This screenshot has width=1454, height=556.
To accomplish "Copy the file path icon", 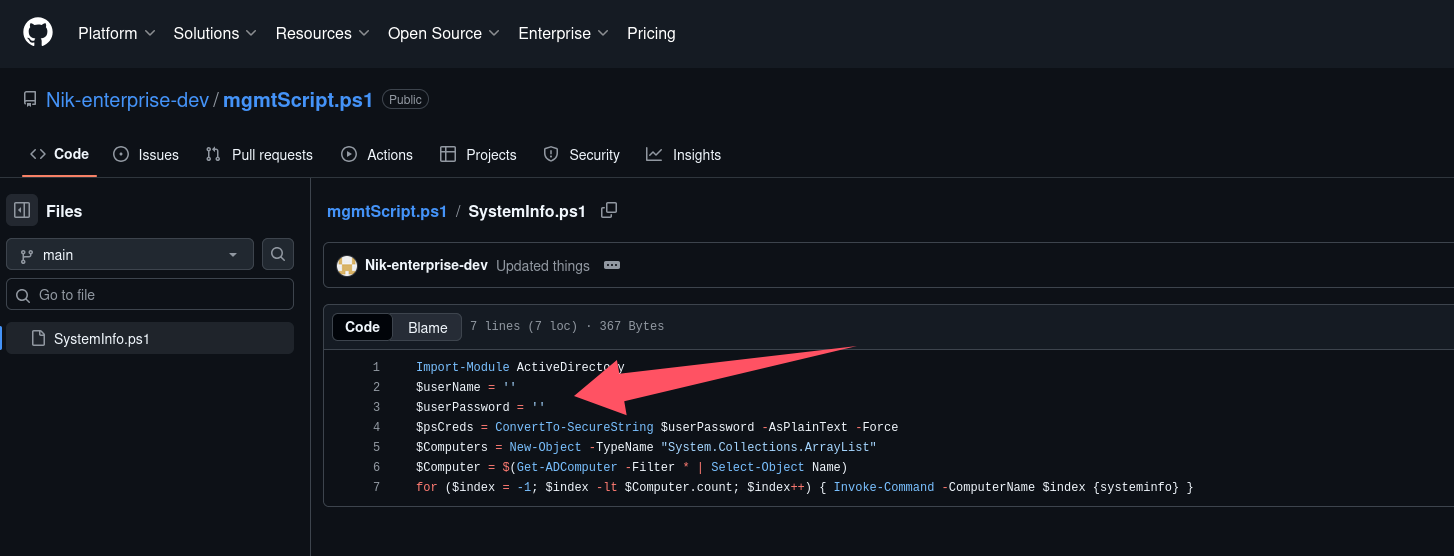I will [608, 211].
